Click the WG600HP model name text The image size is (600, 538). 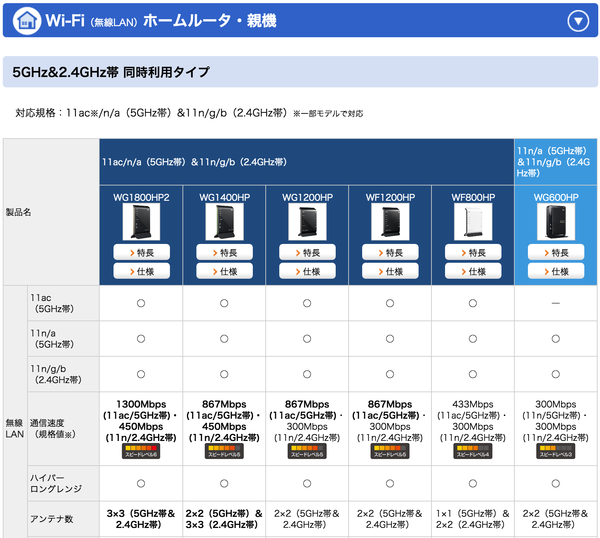click(x=556, y=197)
